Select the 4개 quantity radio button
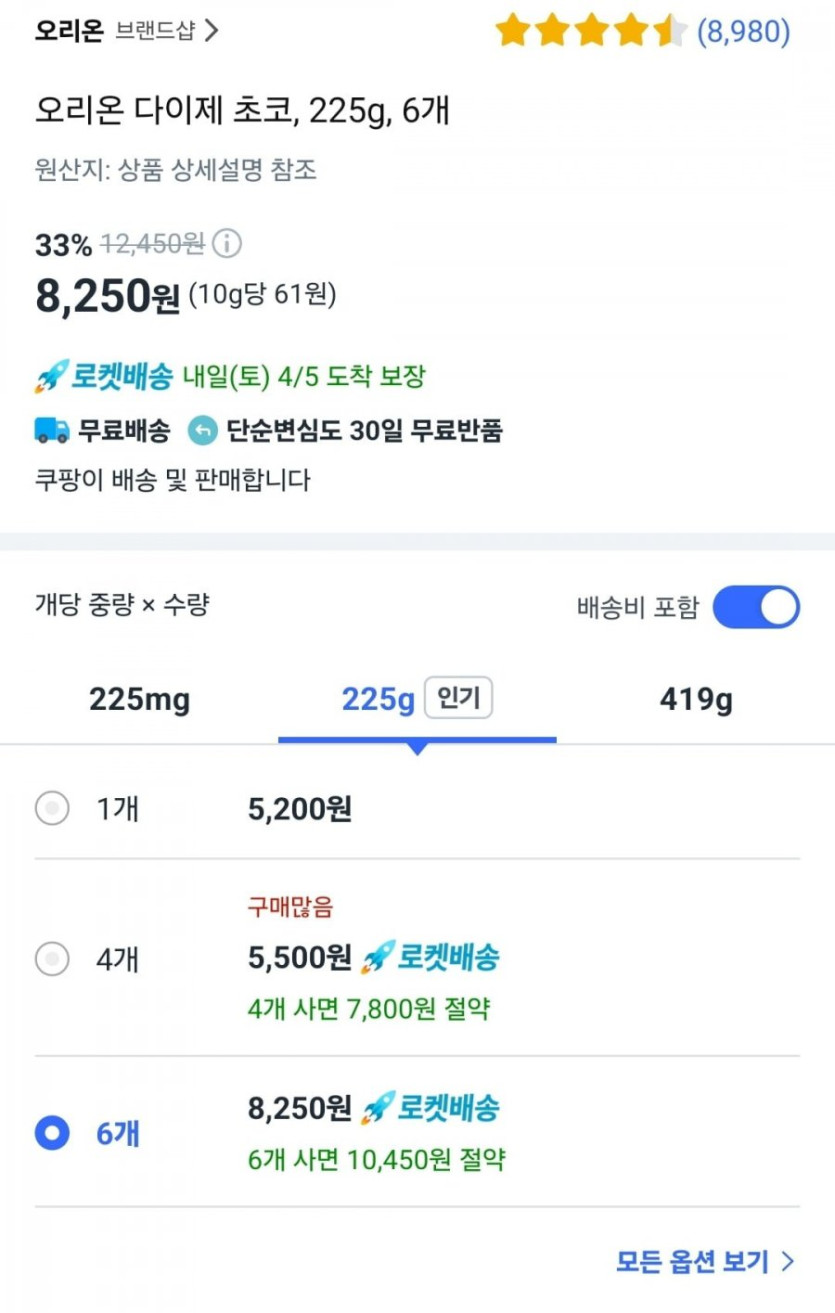The width and height of the screenshot is (835, 1313). coord(52,960)
